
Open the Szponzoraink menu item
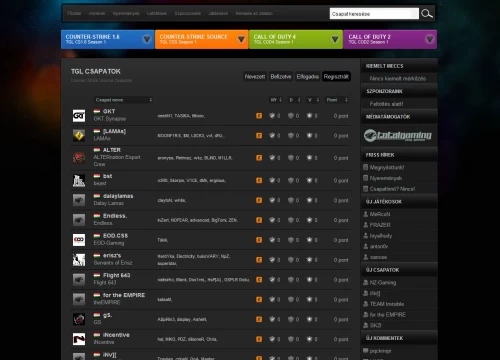coord(188,13)
